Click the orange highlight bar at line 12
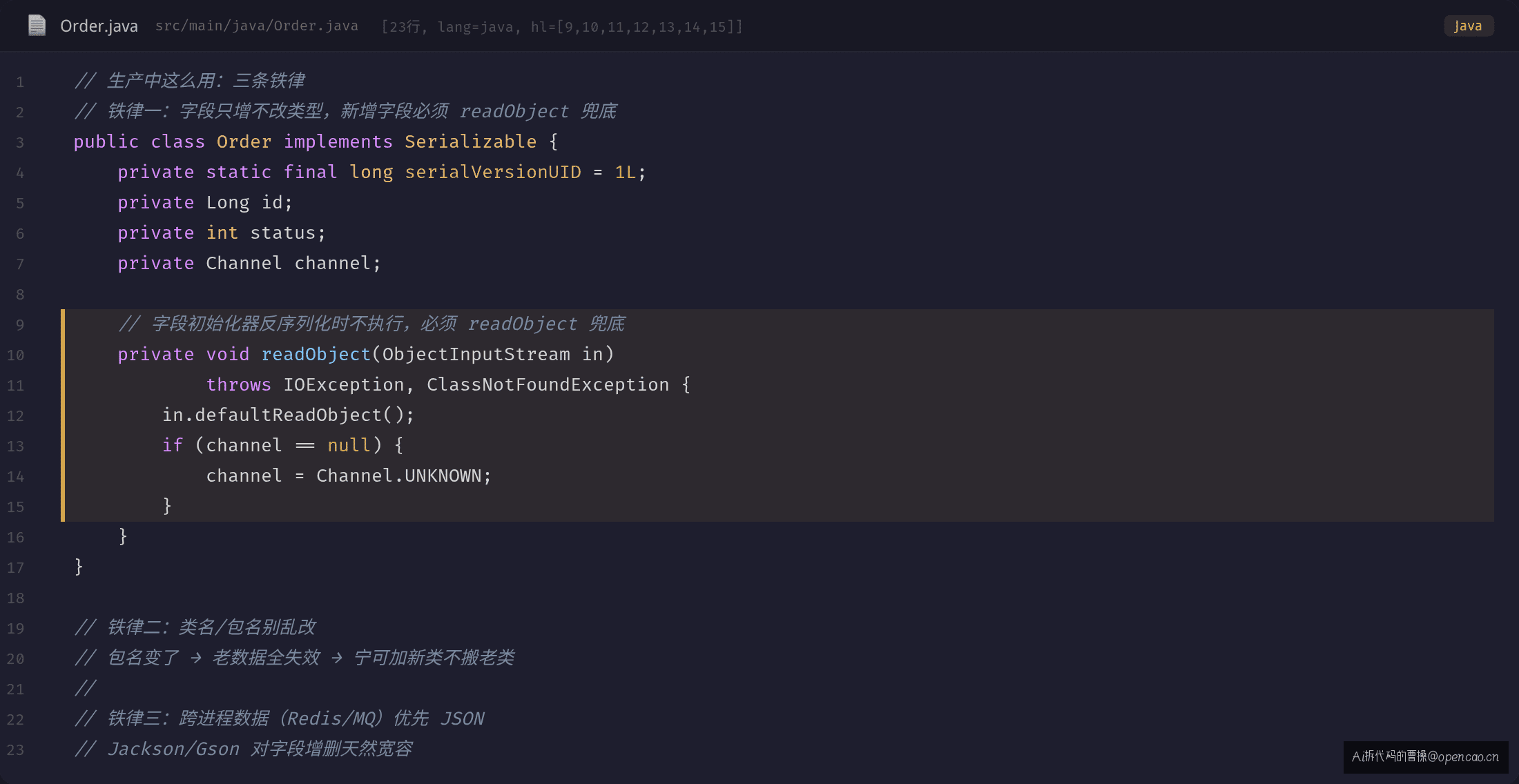 tap(63, 415)
